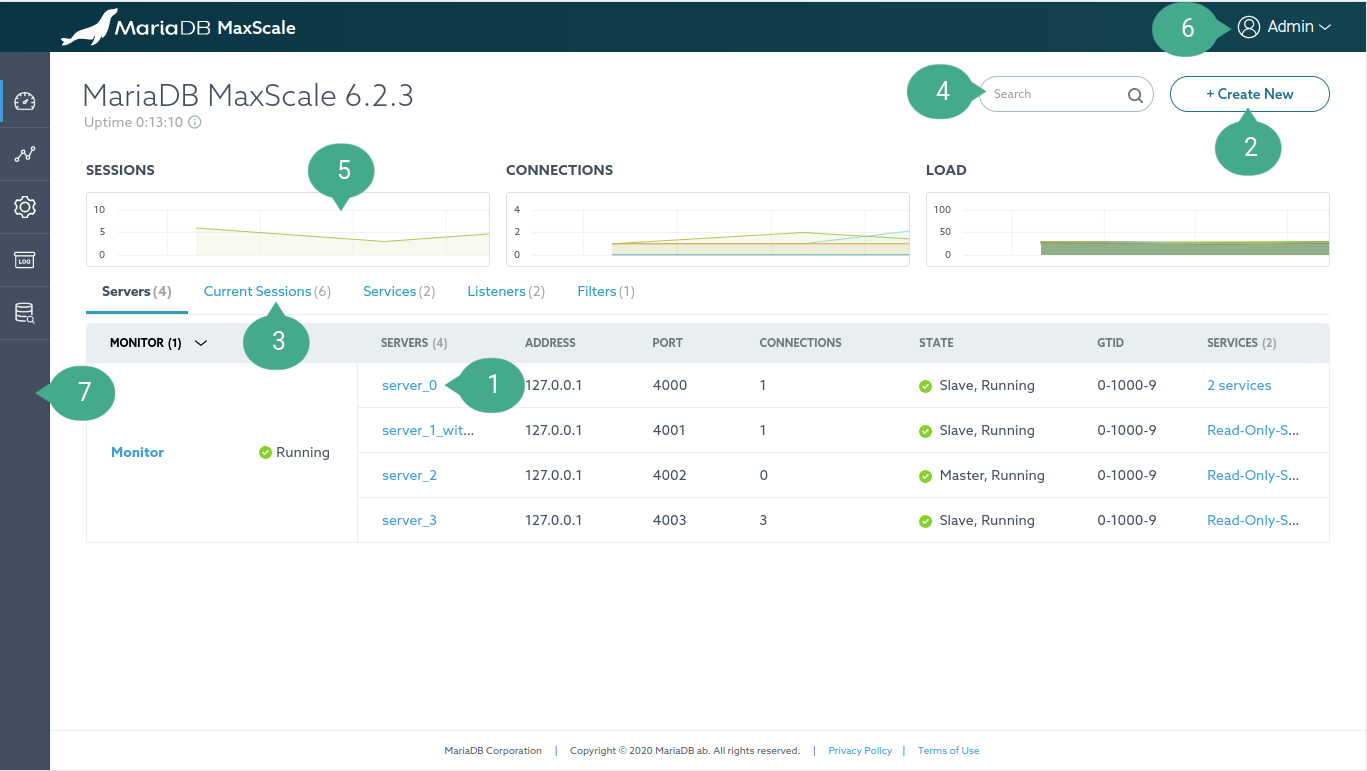Click the uptime info icon
This screenshot has width=1367, height=771.
click(x=195, y=122)
